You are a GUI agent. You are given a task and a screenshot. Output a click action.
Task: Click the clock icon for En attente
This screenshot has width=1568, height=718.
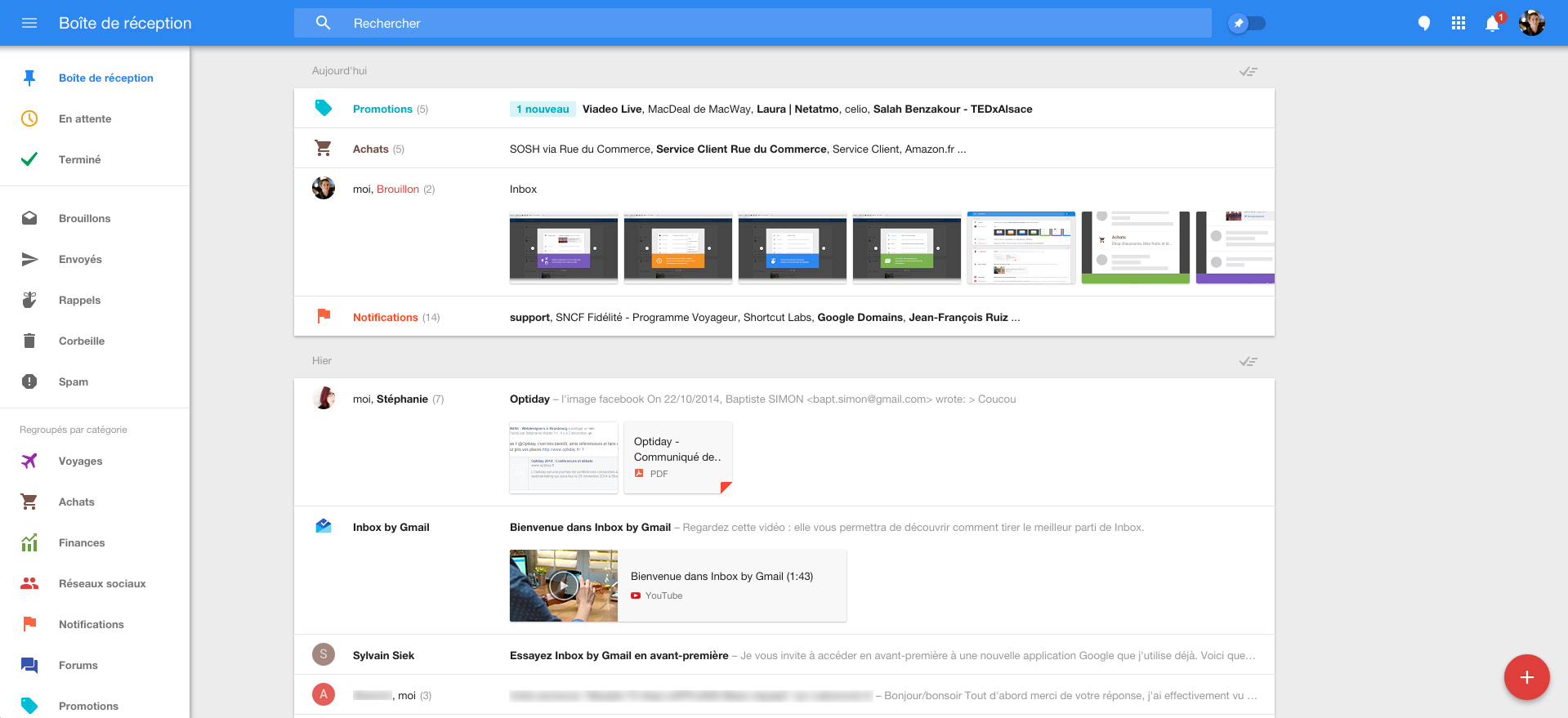coord(29,118)
